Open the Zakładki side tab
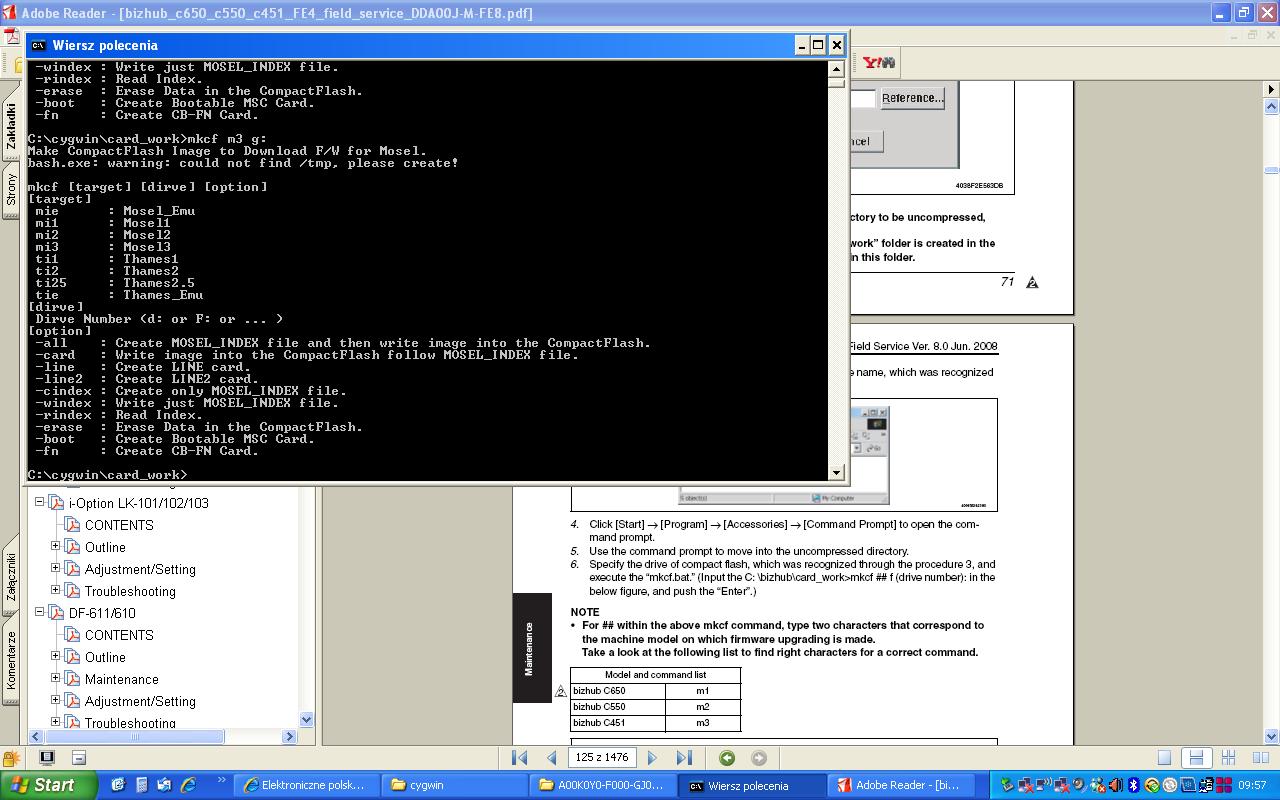This screenshot has width=1280, height=800. (11, 126)
